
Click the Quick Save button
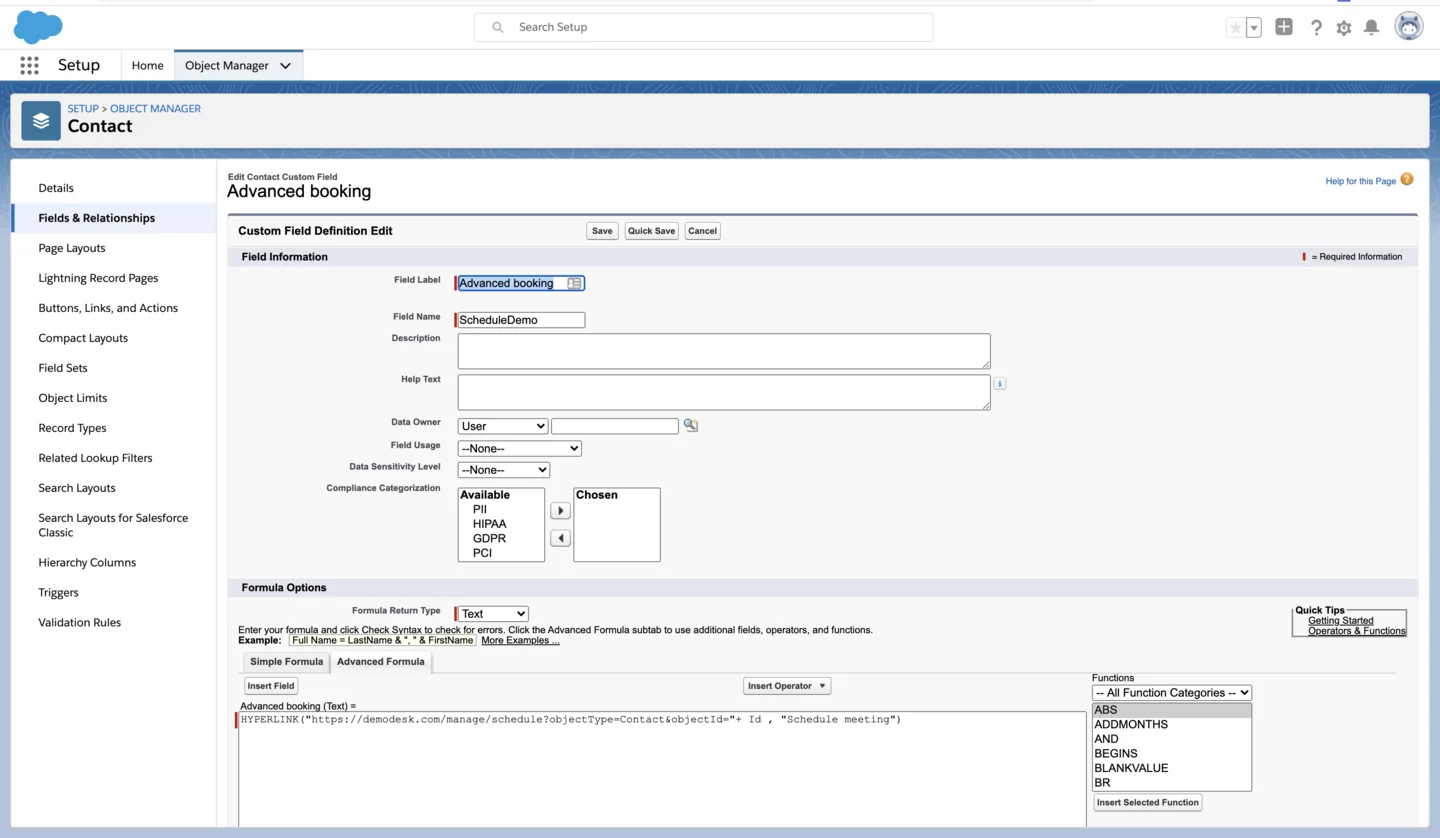coord(651,231)
